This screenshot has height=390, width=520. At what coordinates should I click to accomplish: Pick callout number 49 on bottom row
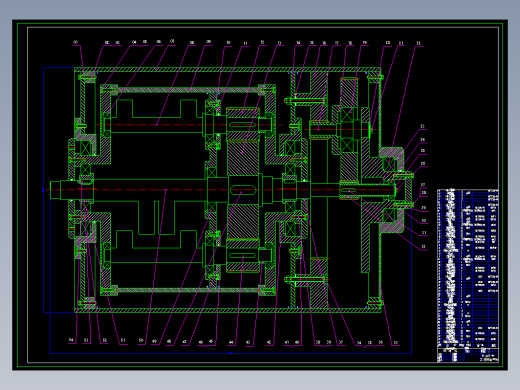point(154,341)
